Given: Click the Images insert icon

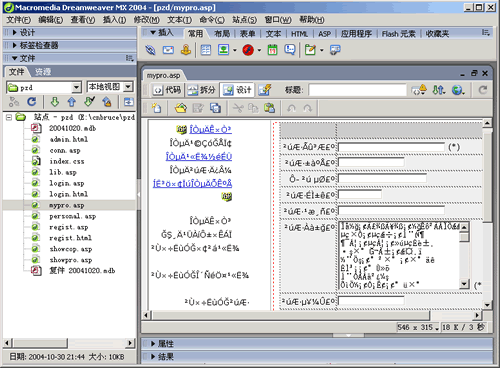Looking at the screenshot, I should [x=223, y=50].
